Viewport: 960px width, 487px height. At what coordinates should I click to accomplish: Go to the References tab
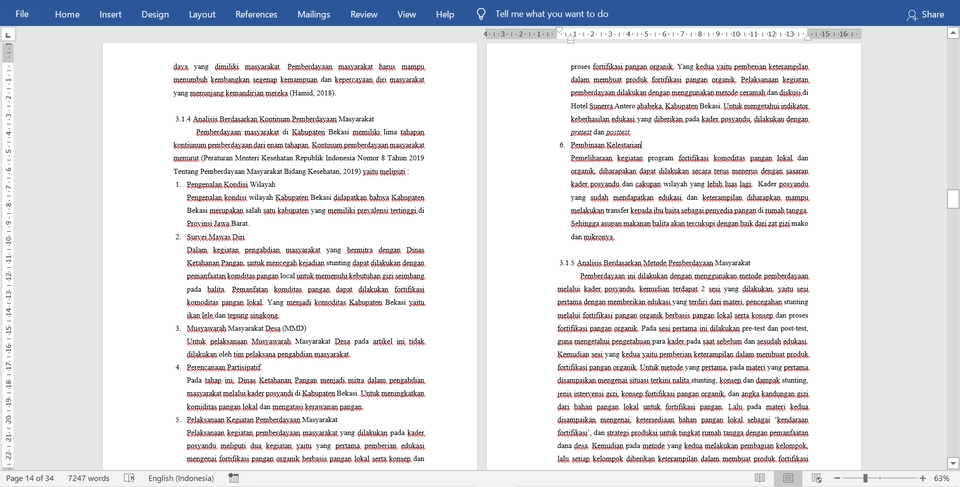[x=256, y=13]
